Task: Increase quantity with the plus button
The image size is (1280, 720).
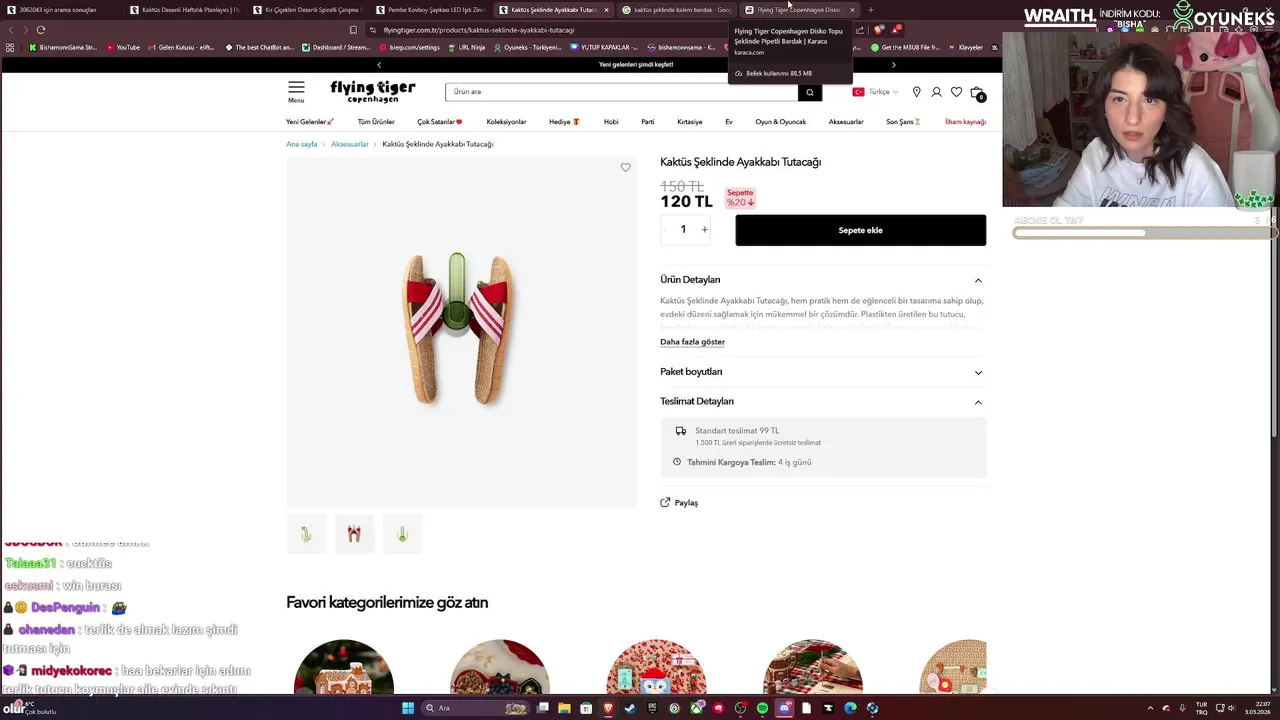Action: click(x=704, y=230)
